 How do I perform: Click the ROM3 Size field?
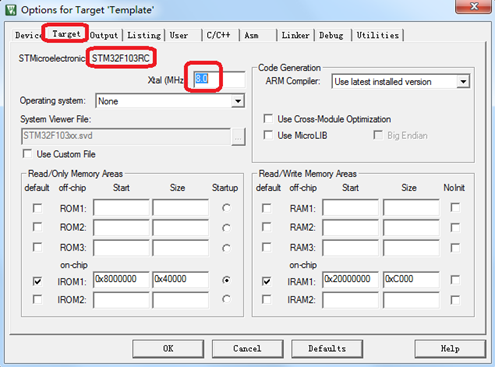click(x=181, y=248)
